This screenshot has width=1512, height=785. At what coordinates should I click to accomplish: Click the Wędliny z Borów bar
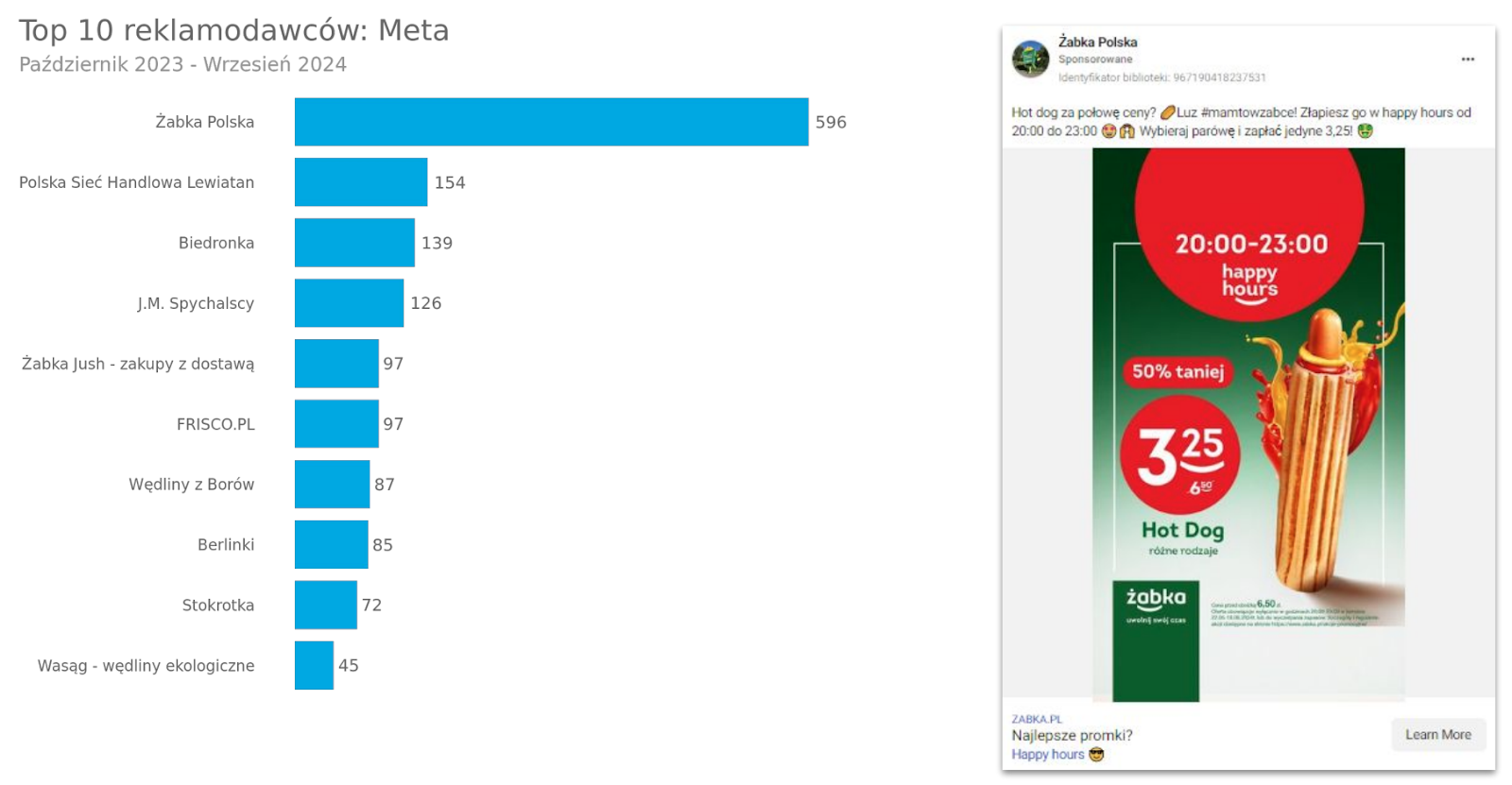tap(332, 485)
